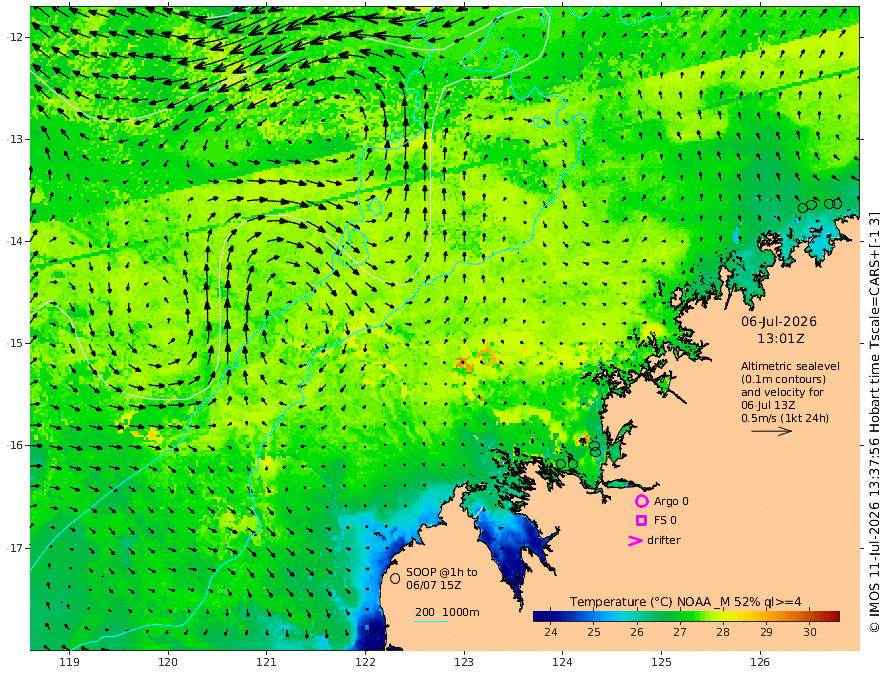Click the magenta FS square legend symbol
880x680 pixels.
641,521
